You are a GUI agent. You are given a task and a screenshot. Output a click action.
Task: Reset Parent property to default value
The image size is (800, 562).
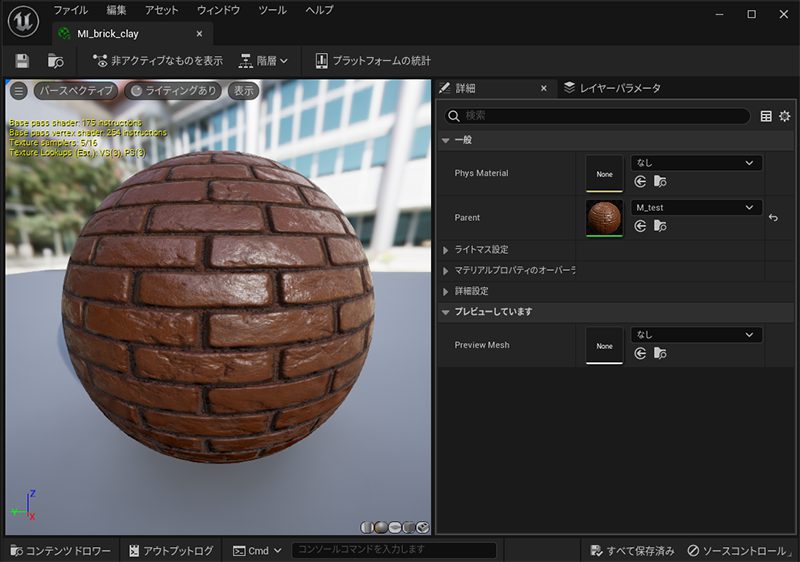pyautogui.click(x=773, y=218)
